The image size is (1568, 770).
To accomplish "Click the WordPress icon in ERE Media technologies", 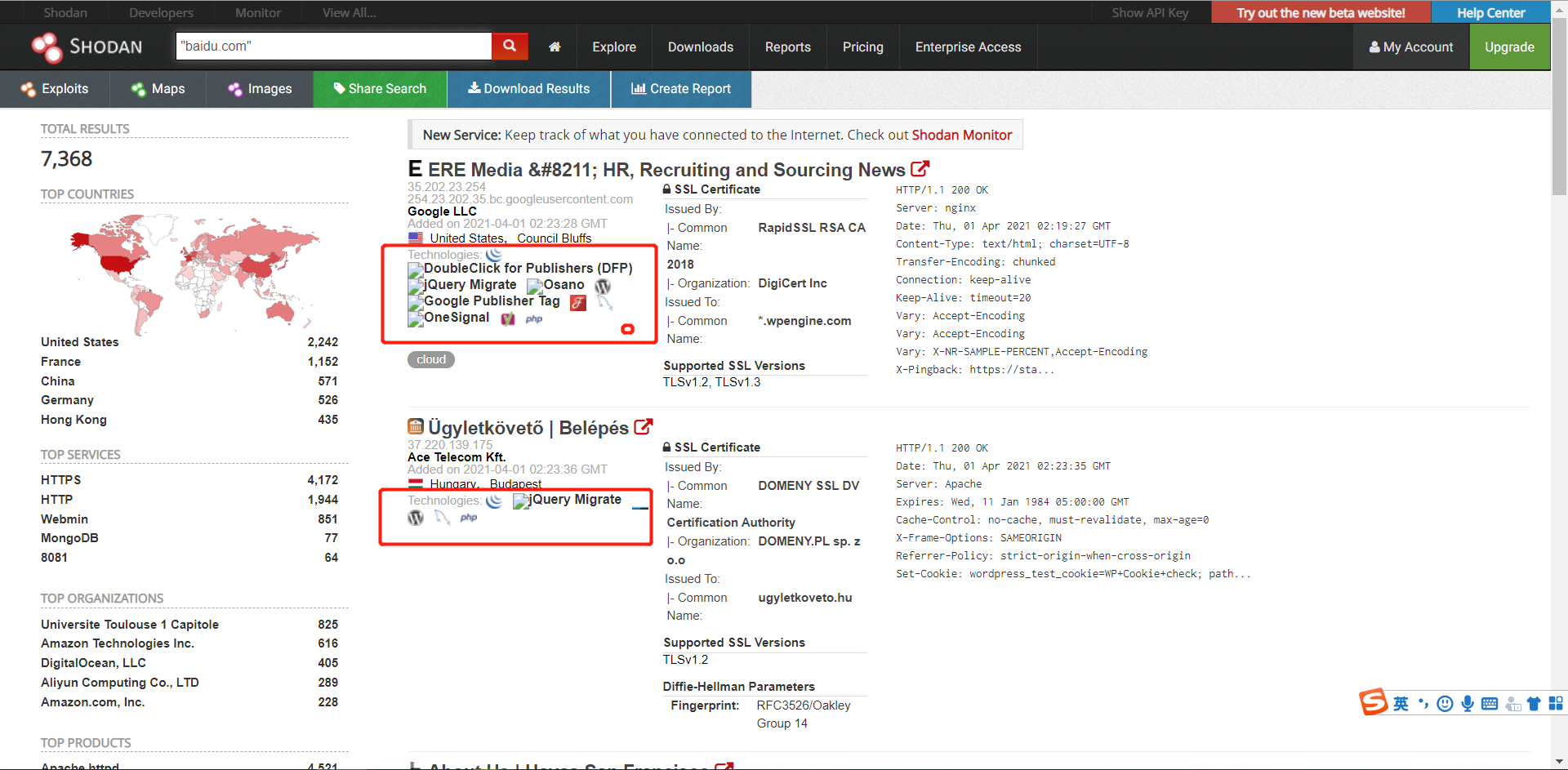I will tap(603, 286).
